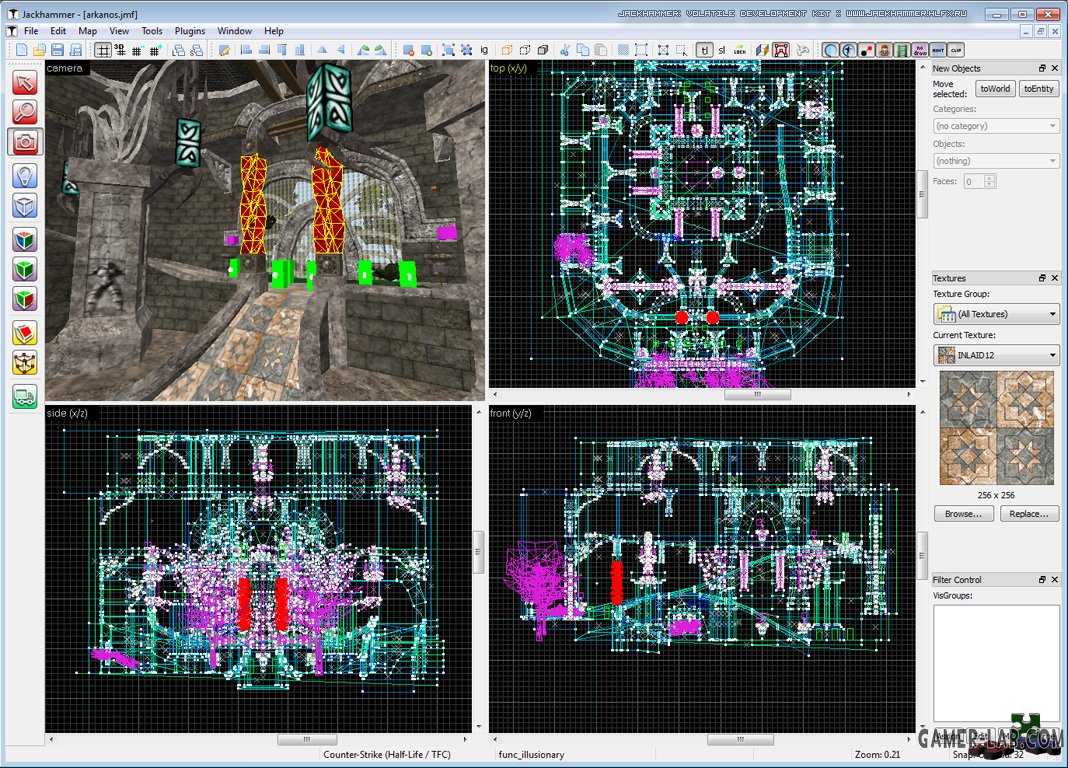Image resolution: width=1068 pixels, height=768 pixels.
Task: Open the Edit menu
Action: (x=58, y=31)
